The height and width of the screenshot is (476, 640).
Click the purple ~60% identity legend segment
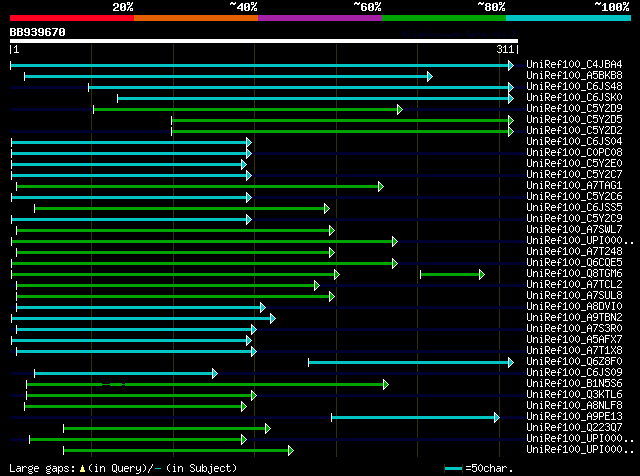coord(320,18)
